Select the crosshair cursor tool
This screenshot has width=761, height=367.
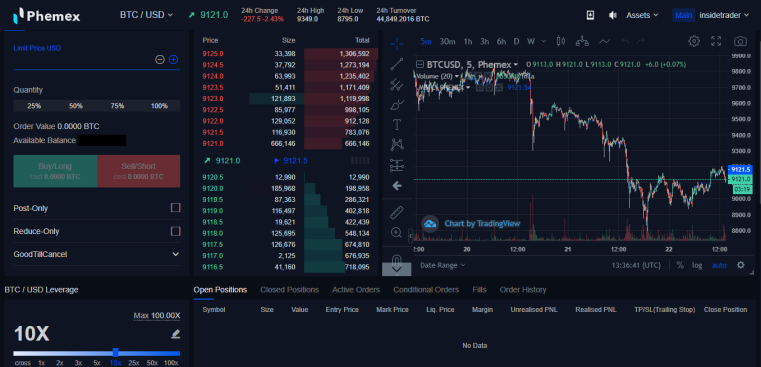pos(397,44)
